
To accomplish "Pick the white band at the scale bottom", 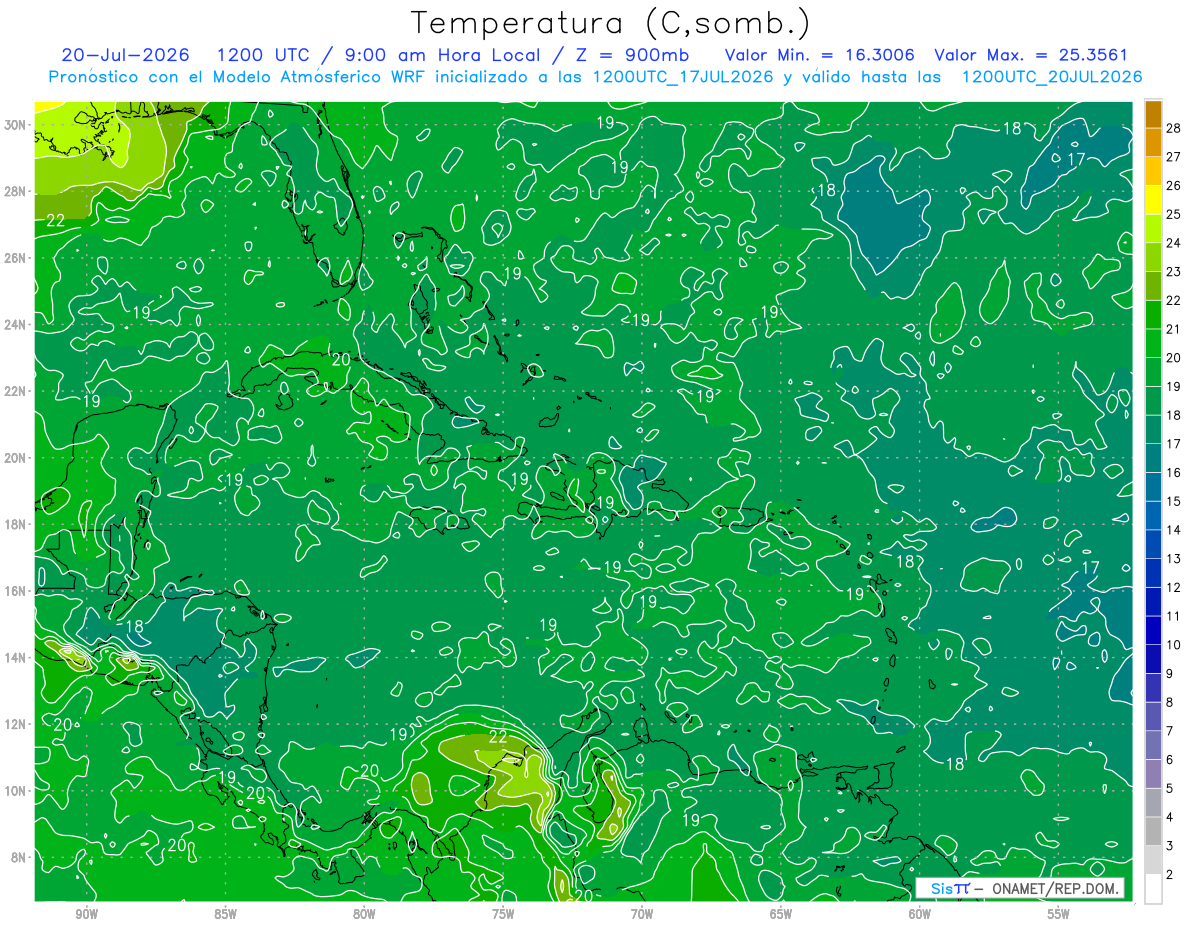I will 1153,888.
